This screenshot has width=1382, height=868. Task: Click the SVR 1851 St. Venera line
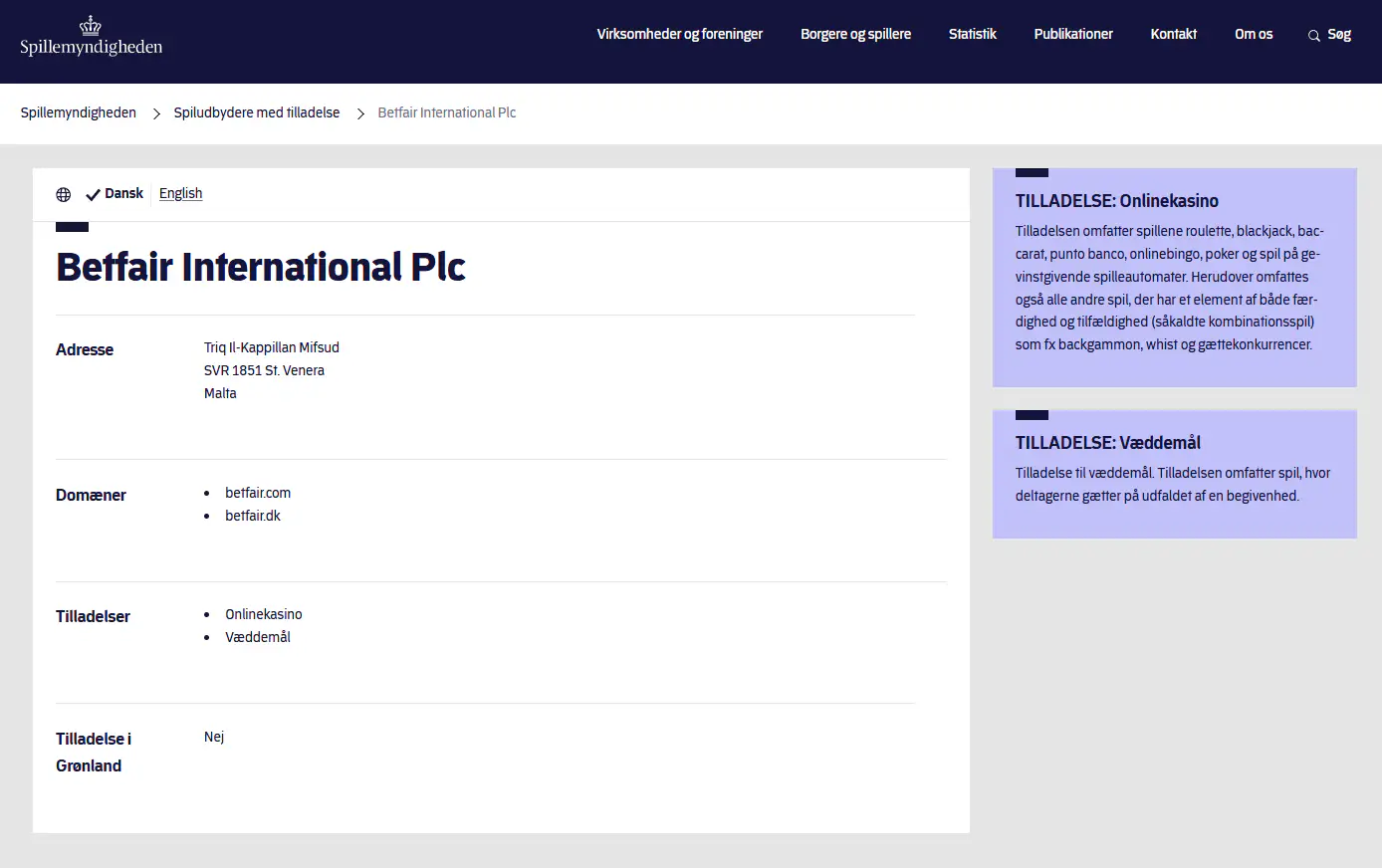click(264, 370)
